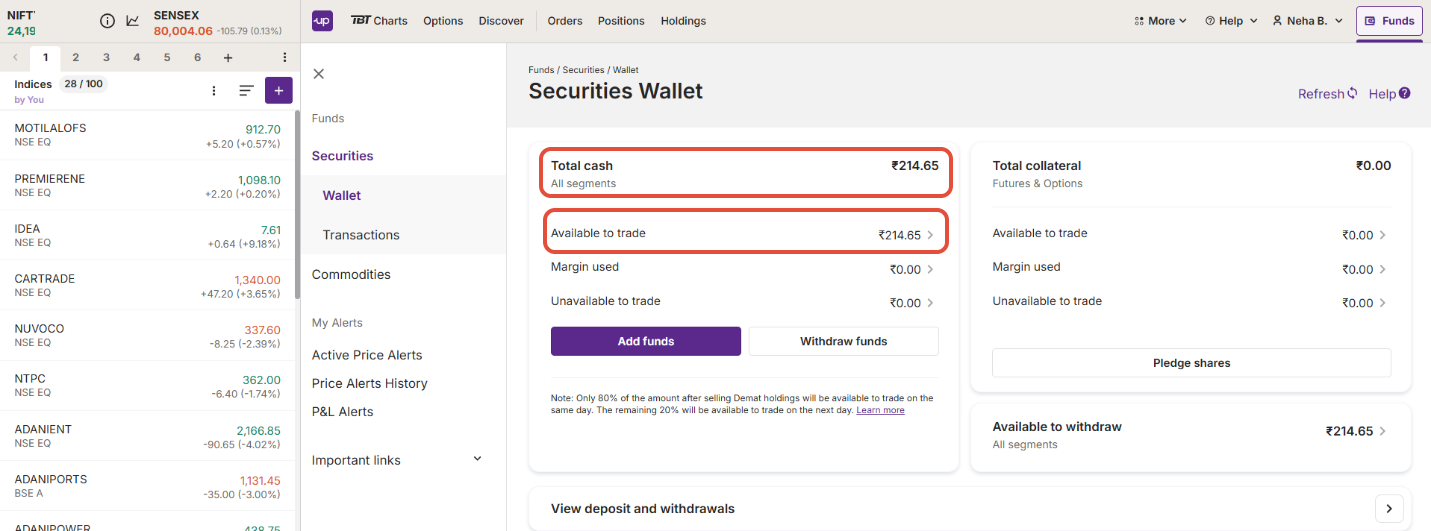Open the Options menu item
1431x531 pixels.
tap(443, 21)
